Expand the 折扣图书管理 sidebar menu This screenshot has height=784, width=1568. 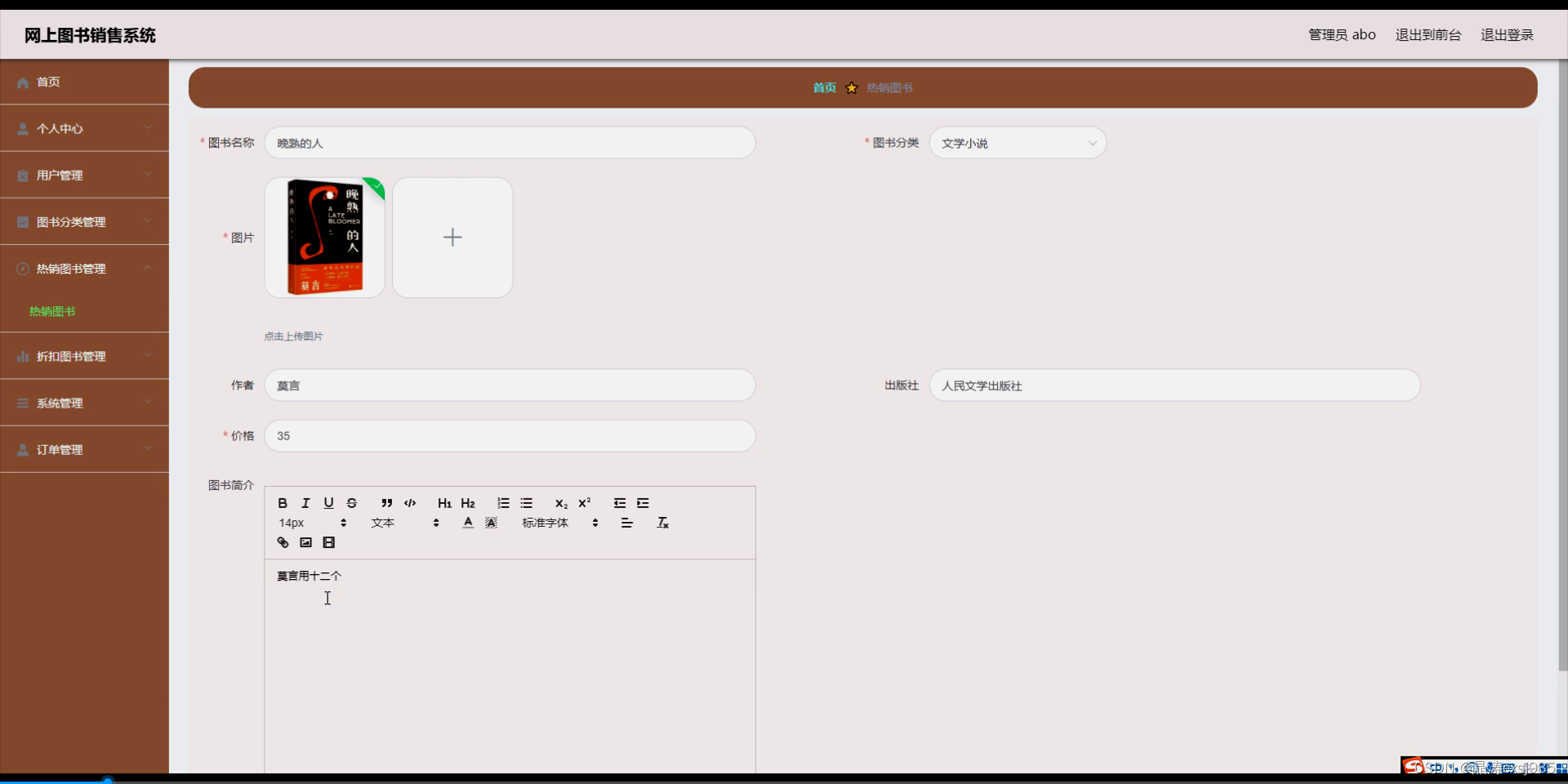(x=85, y=356)
